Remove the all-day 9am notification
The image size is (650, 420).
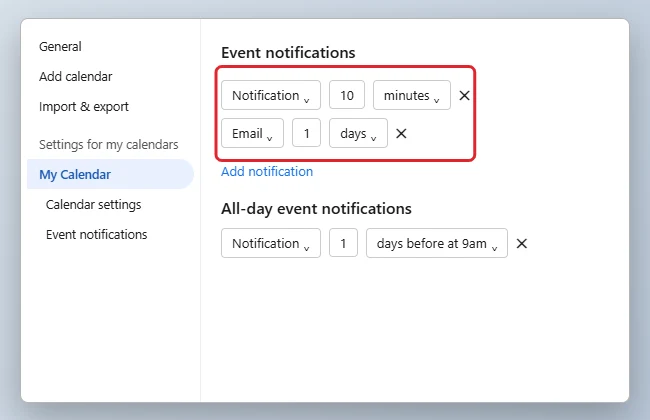click(x=522, y=243)
